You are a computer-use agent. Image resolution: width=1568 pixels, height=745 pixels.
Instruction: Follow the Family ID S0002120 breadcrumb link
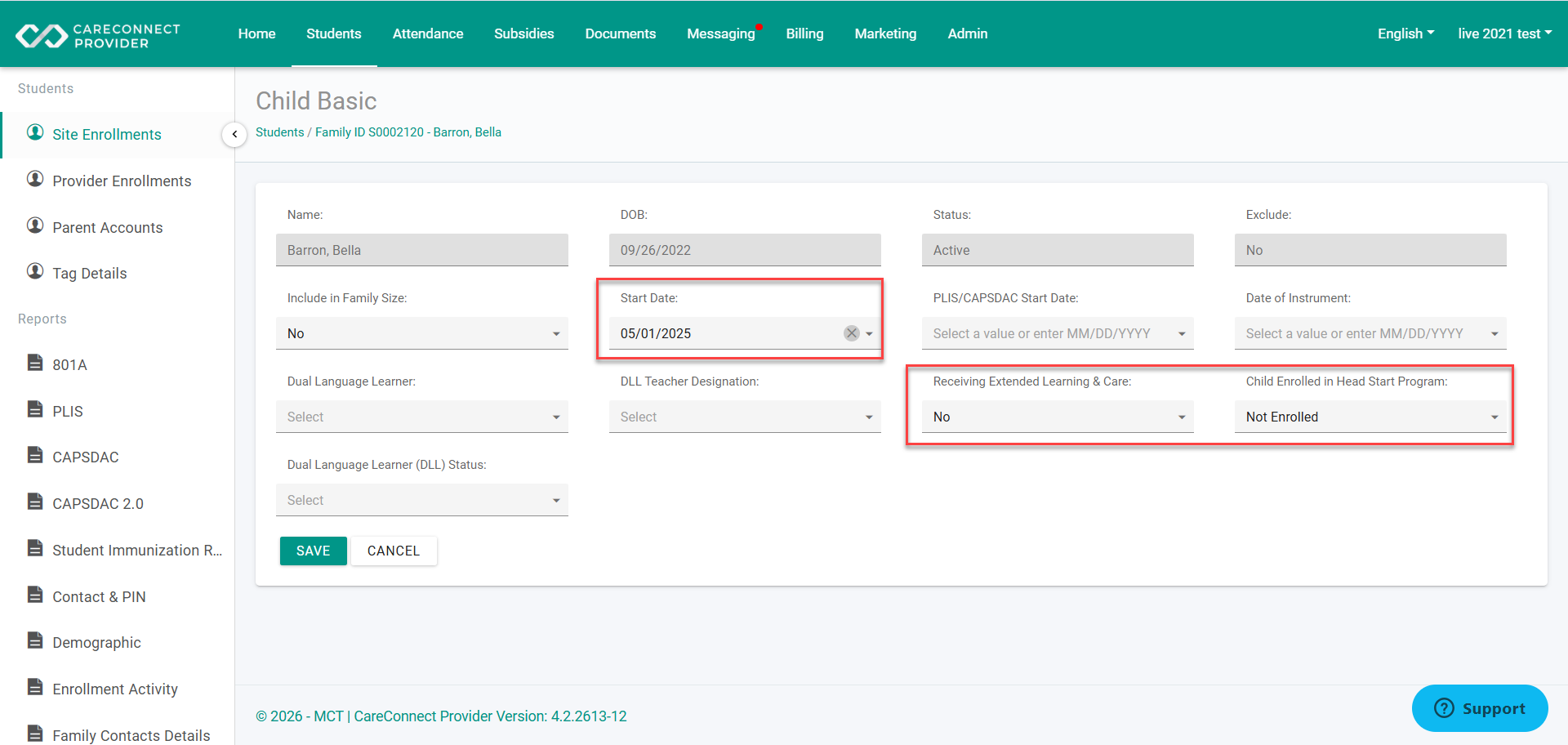pyautogui.click(x=408, y=132)
